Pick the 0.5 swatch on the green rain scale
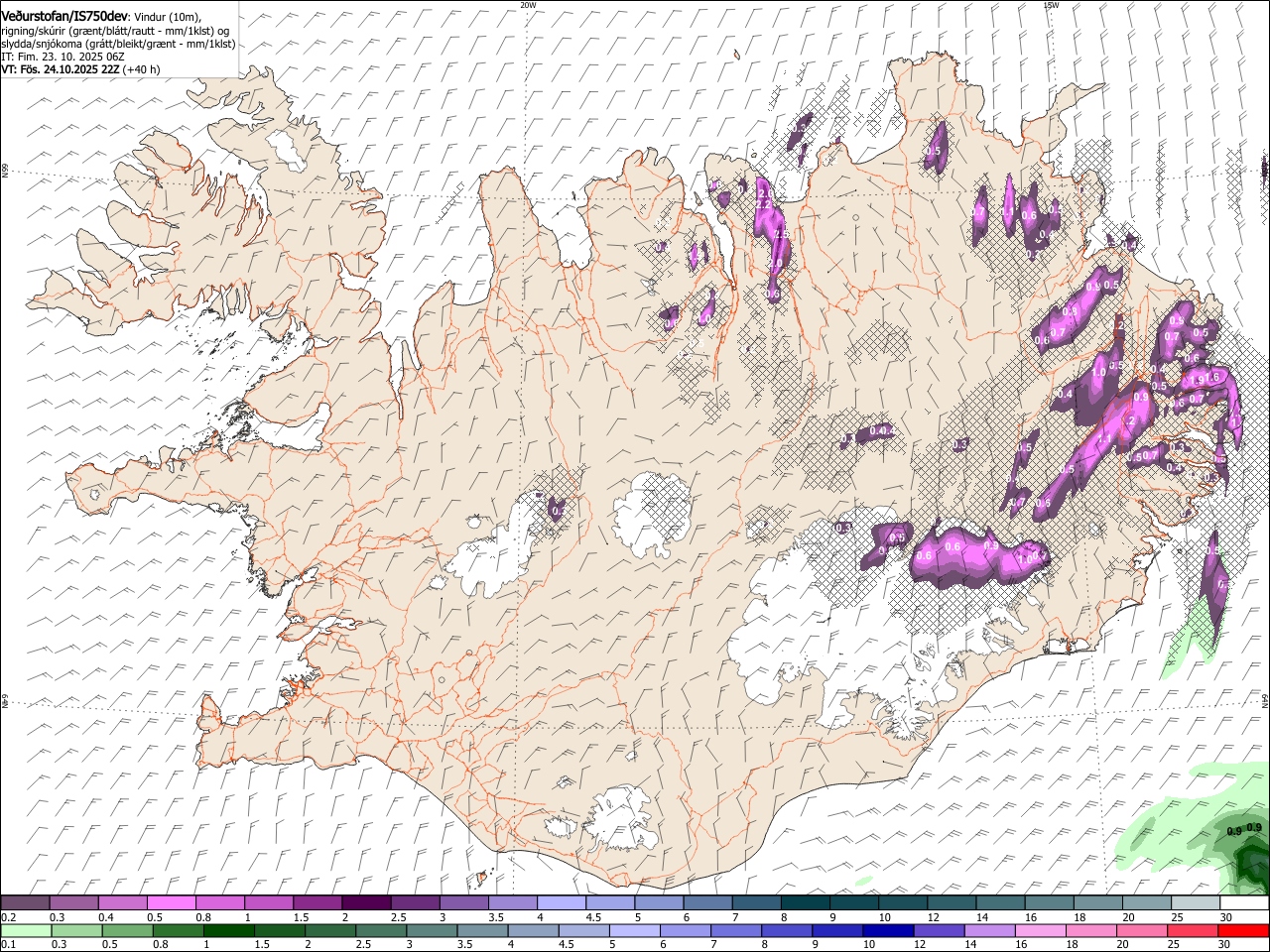Image resolution: width=1270 pixels, height=952 pixels. (x=127, y=931)
